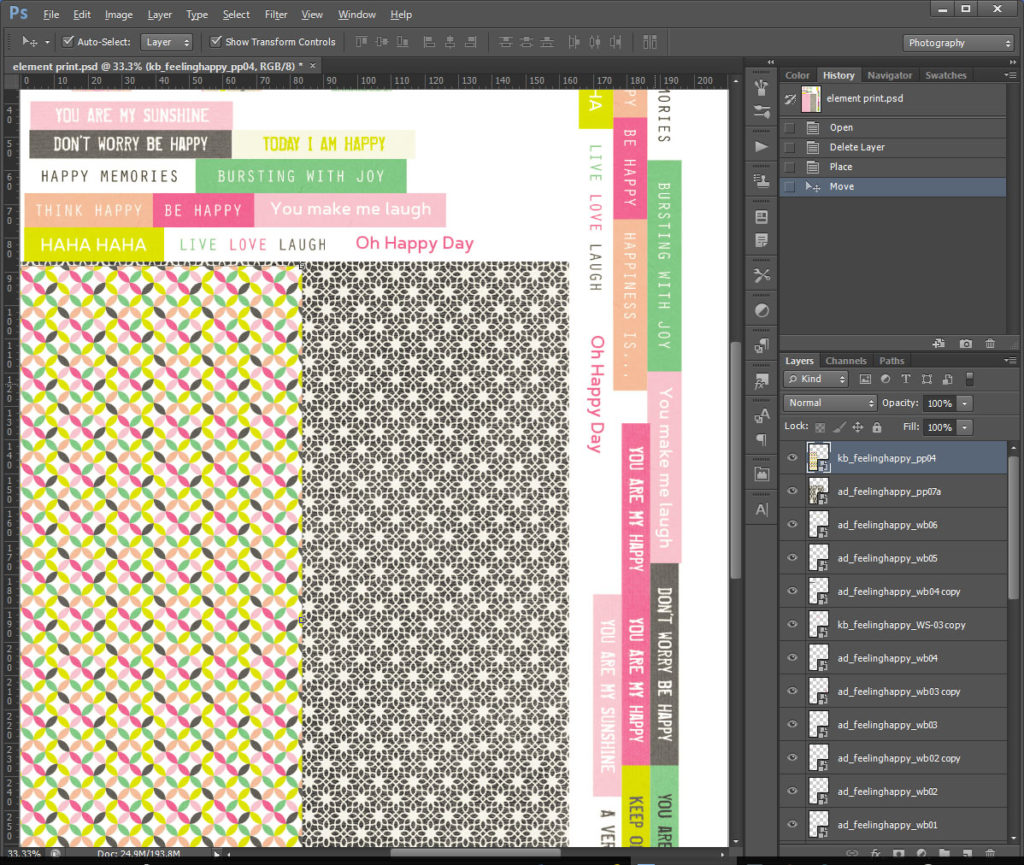Hide the ad_feelinghappy_wb06 layer
The width and height of the screenshot is (1024, 865).
tap(793, 525)
